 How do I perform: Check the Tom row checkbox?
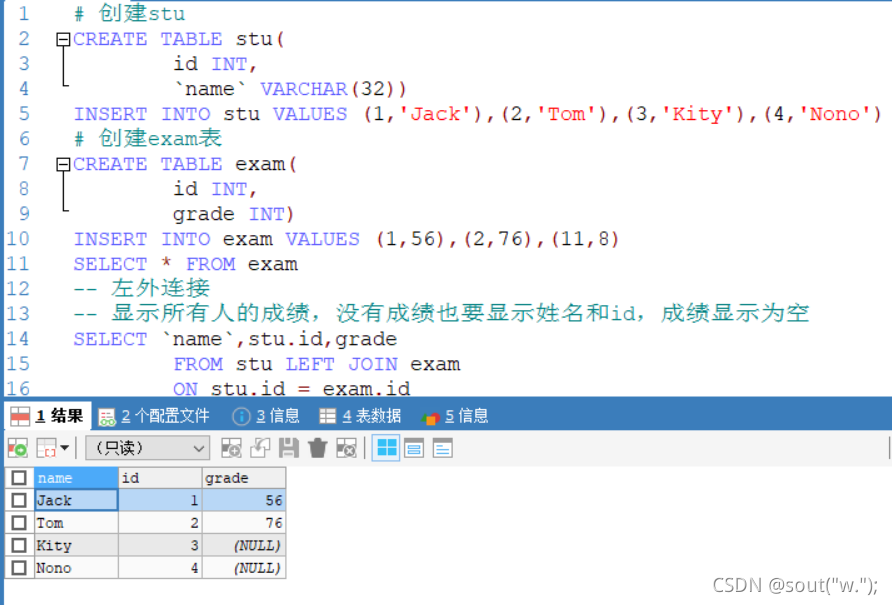point(19,522)
